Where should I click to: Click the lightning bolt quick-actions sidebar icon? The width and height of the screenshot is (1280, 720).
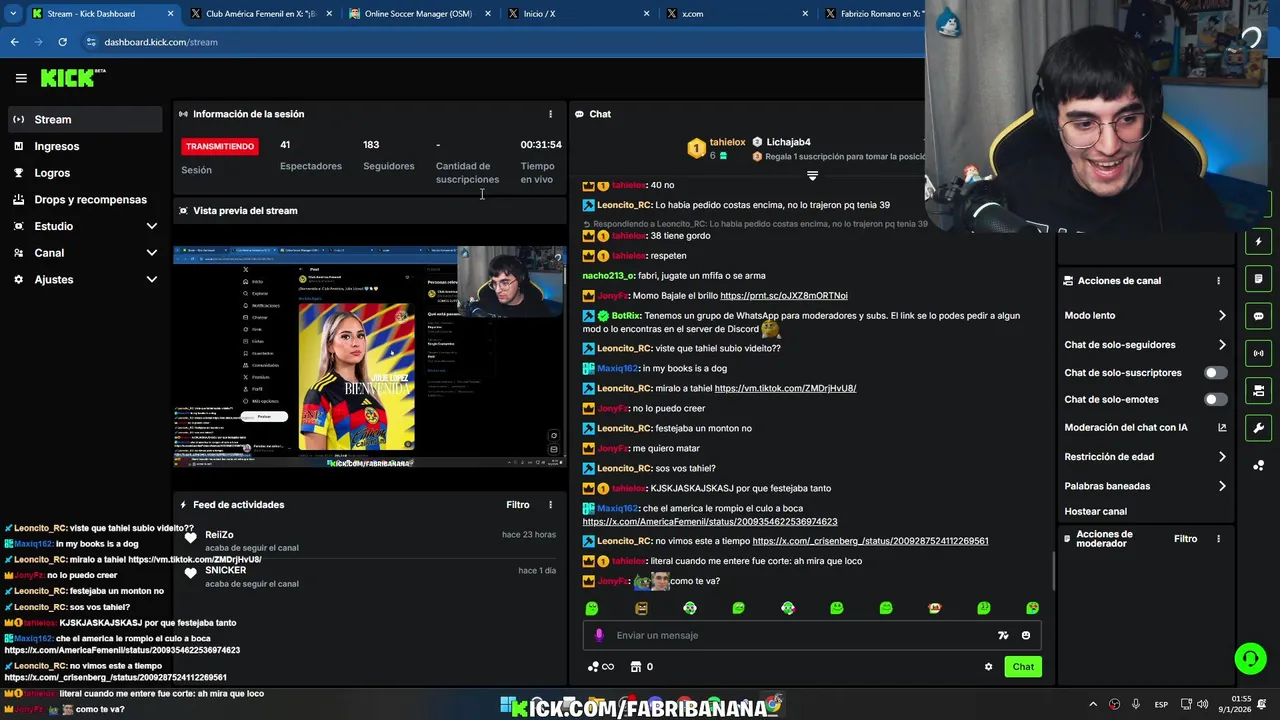[x=1258, y=242]
